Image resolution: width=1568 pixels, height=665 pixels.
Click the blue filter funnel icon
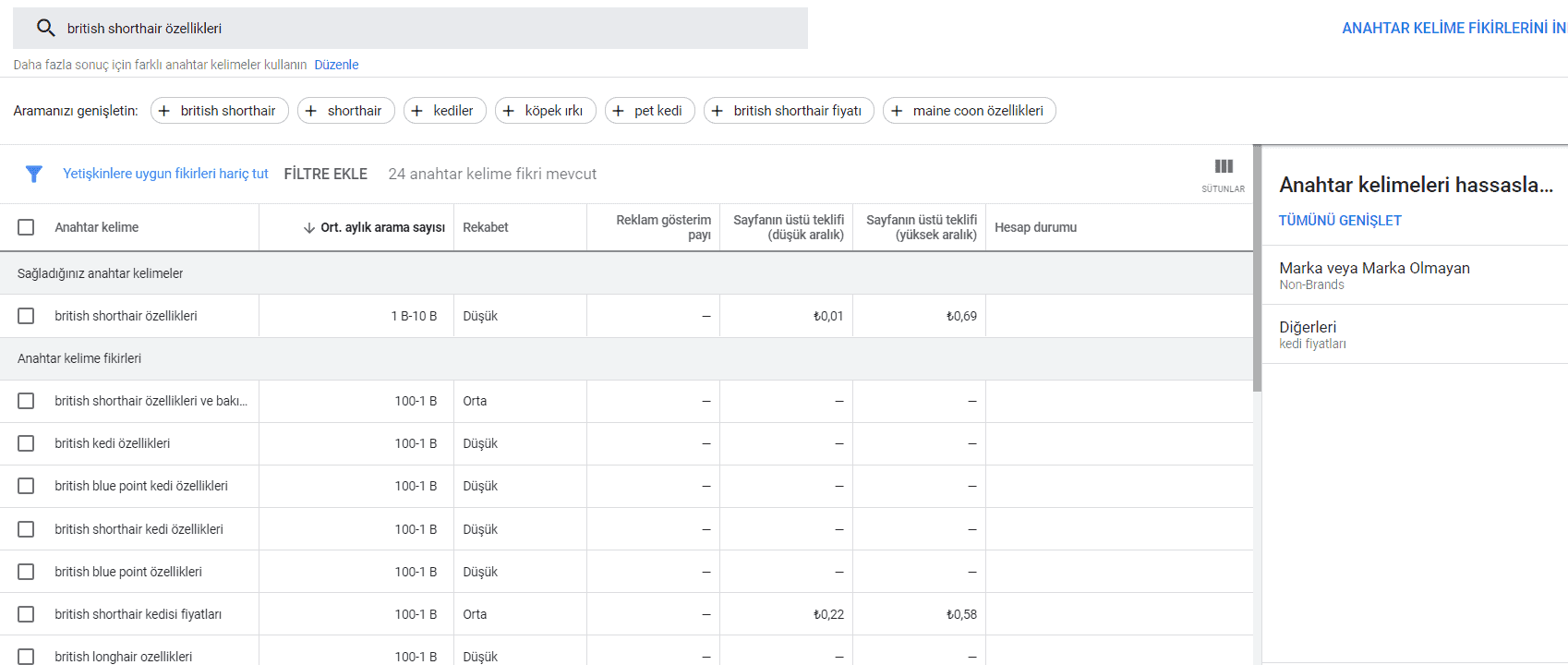pos(34,174)
